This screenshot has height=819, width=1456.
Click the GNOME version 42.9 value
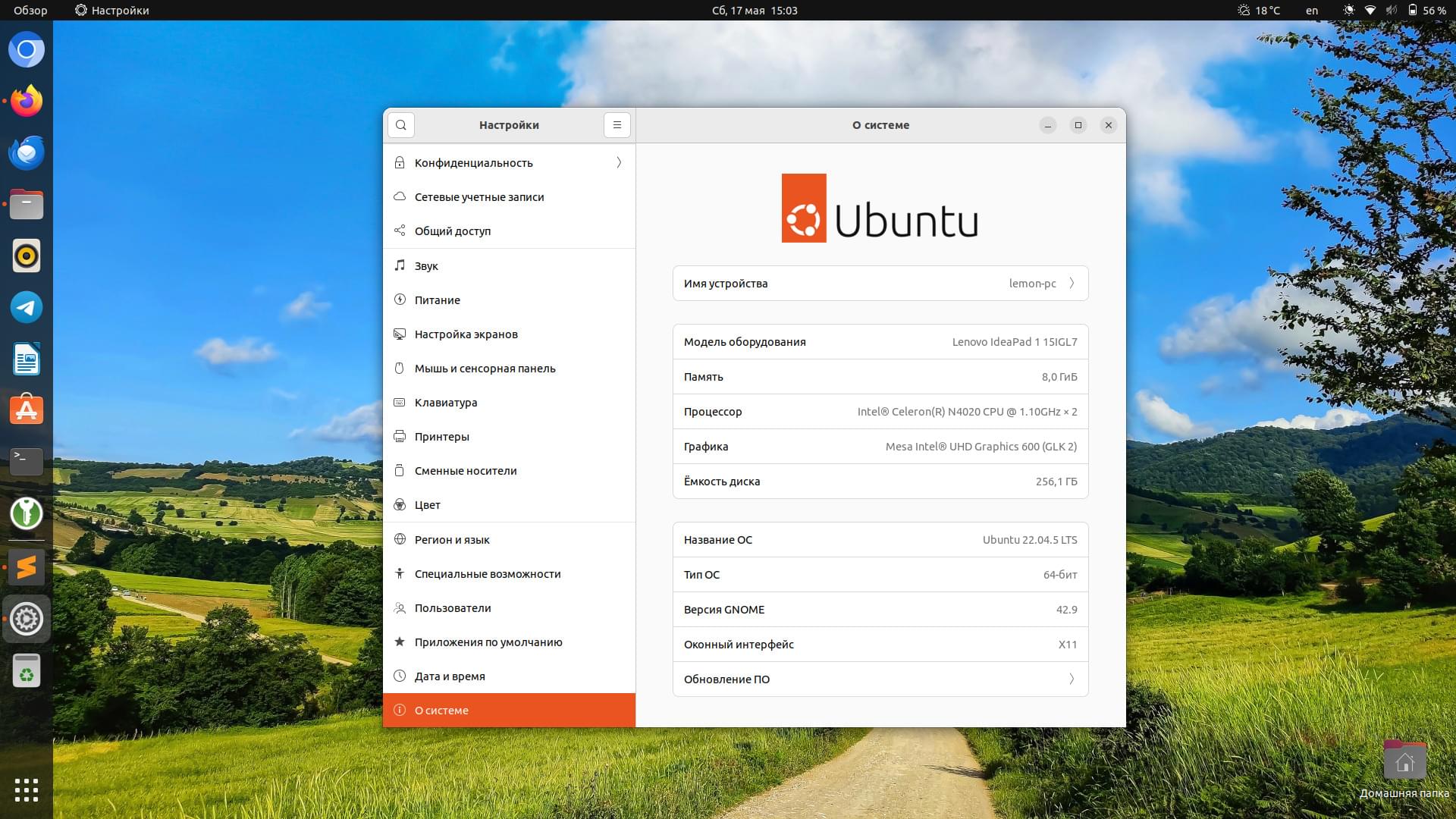[1066, 609]
